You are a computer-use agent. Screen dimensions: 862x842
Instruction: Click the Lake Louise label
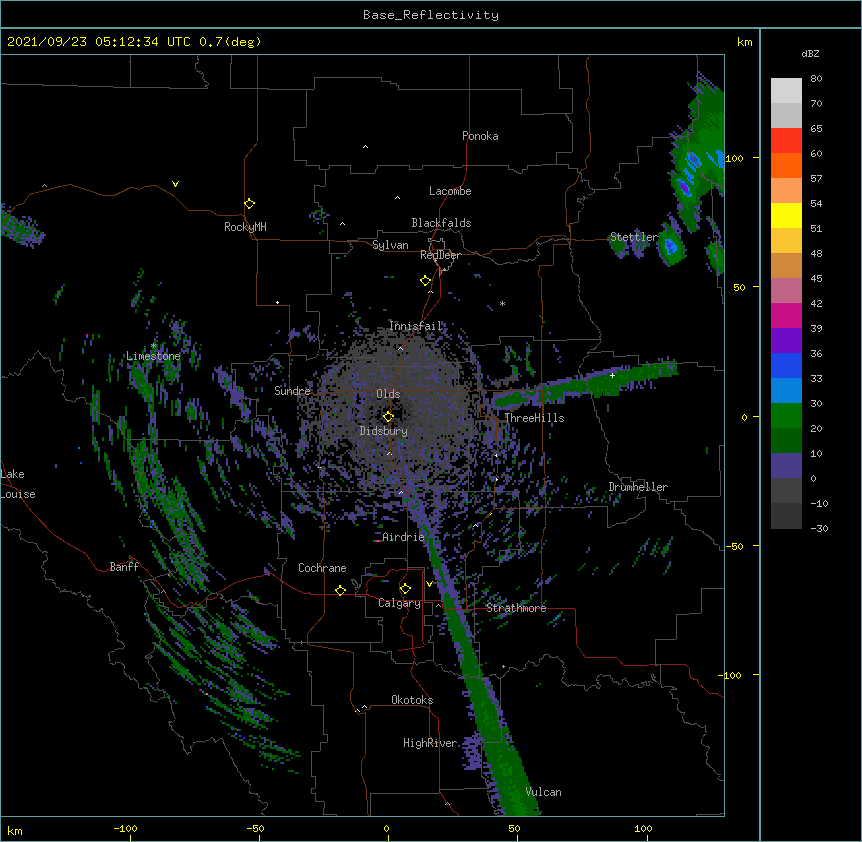click(18, 484)
